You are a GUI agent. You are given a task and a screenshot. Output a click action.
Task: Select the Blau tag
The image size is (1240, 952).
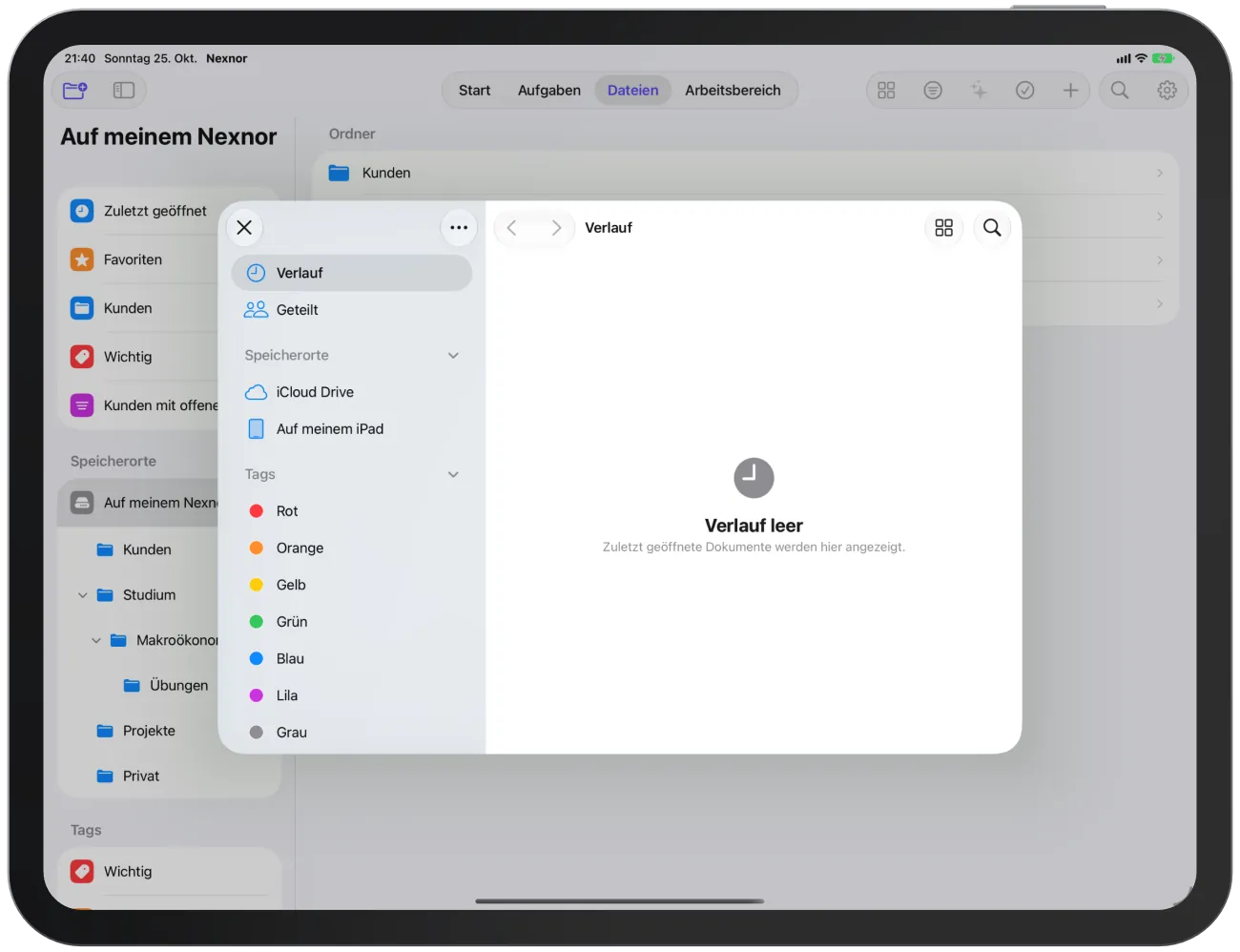point(352,659)
